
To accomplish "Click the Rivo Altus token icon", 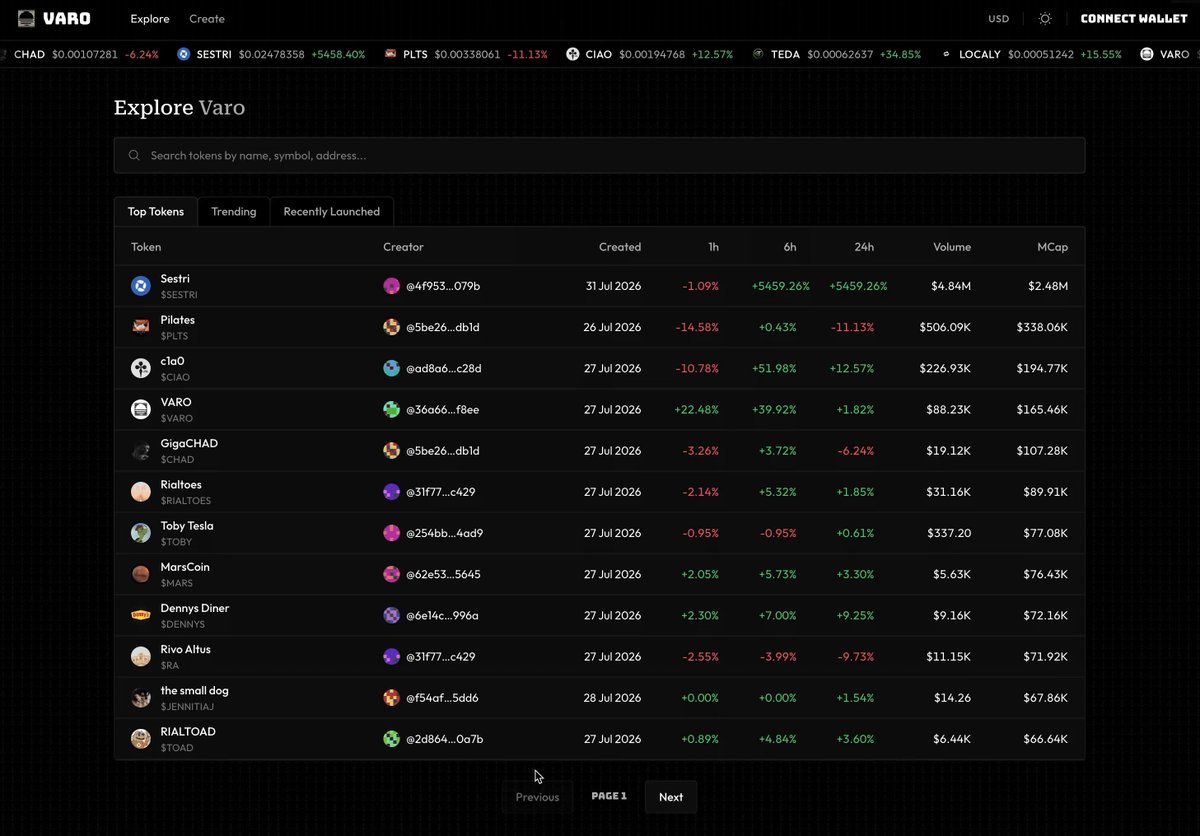I will [141, 657].
